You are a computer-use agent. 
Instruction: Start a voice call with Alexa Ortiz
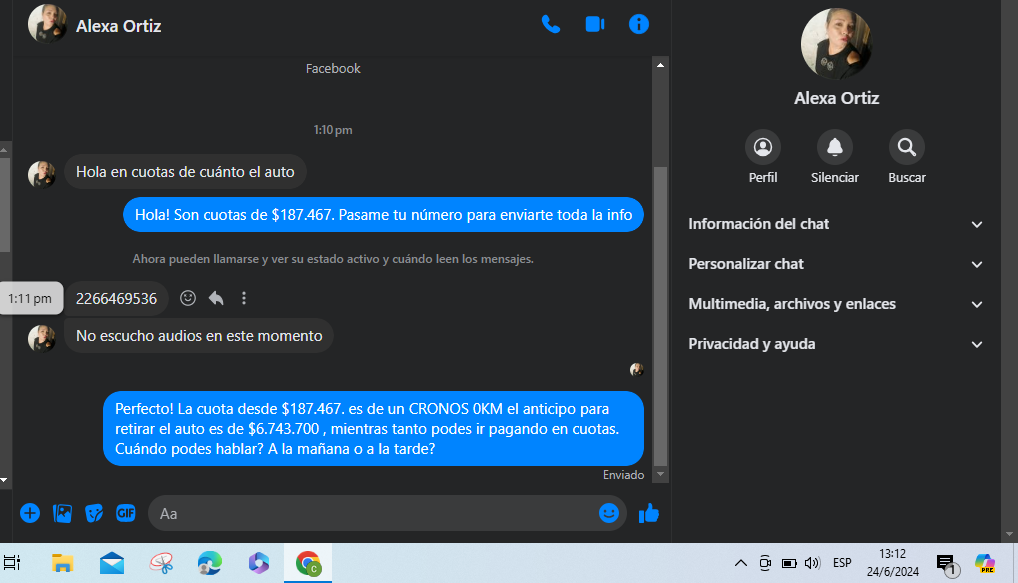click(551, 25)
